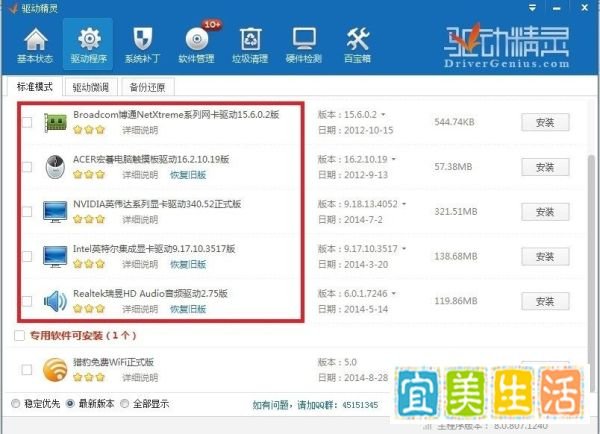600x434 pixels.
Task: Click the Realtek audio speaker icon
Action: (x=55, y=301)
